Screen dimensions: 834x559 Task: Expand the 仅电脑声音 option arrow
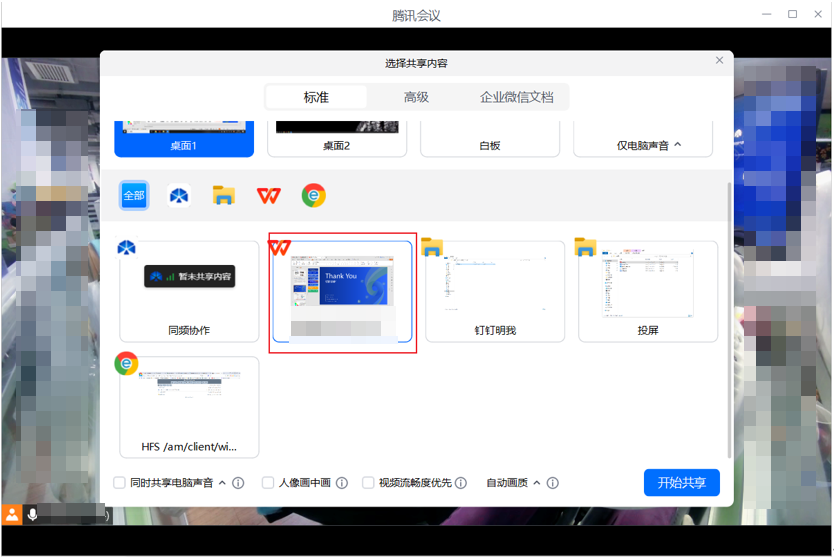[x=677, y=145]
